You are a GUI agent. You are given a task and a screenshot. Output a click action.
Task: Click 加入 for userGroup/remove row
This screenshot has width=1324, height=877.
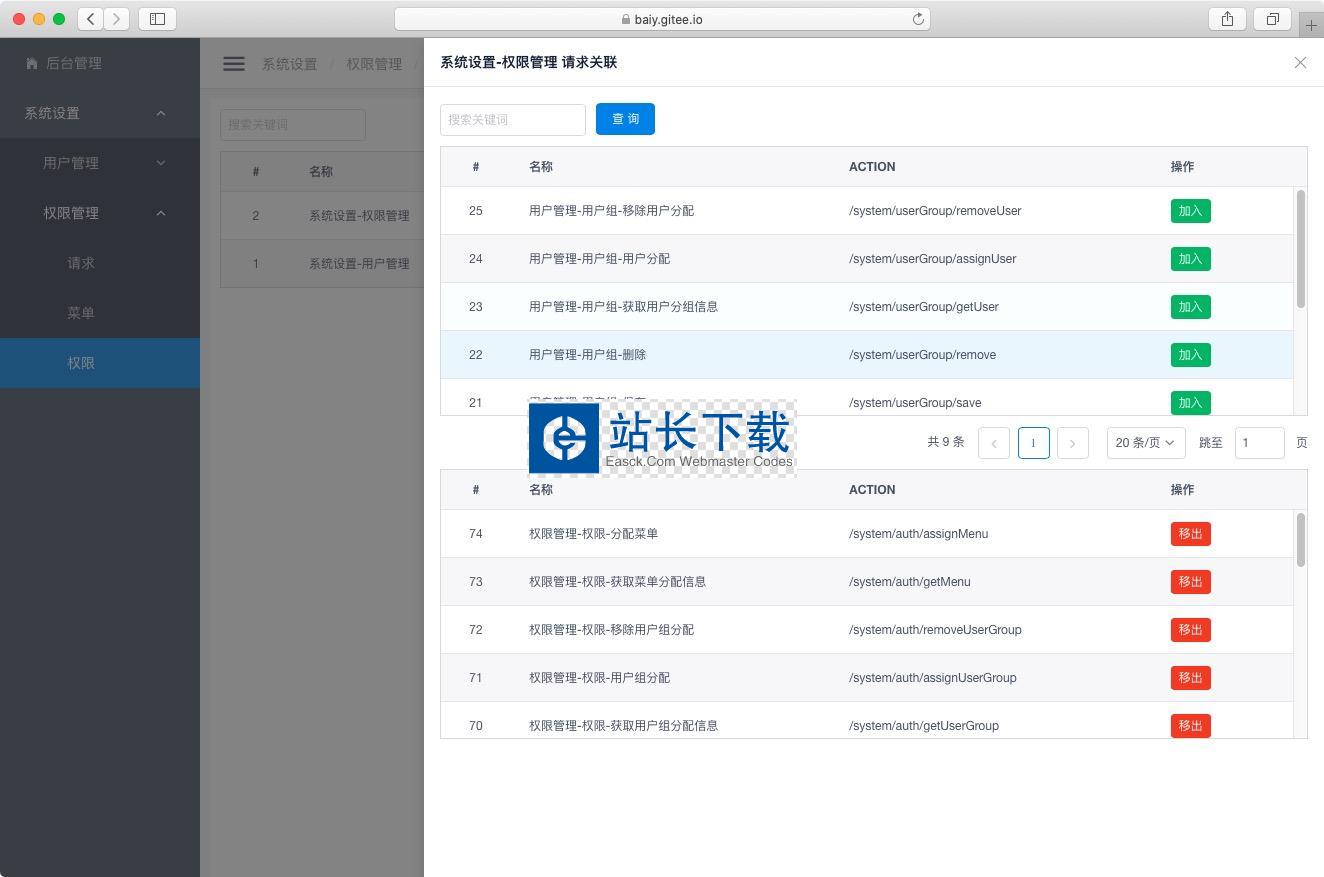click(x=1190, y=355)
